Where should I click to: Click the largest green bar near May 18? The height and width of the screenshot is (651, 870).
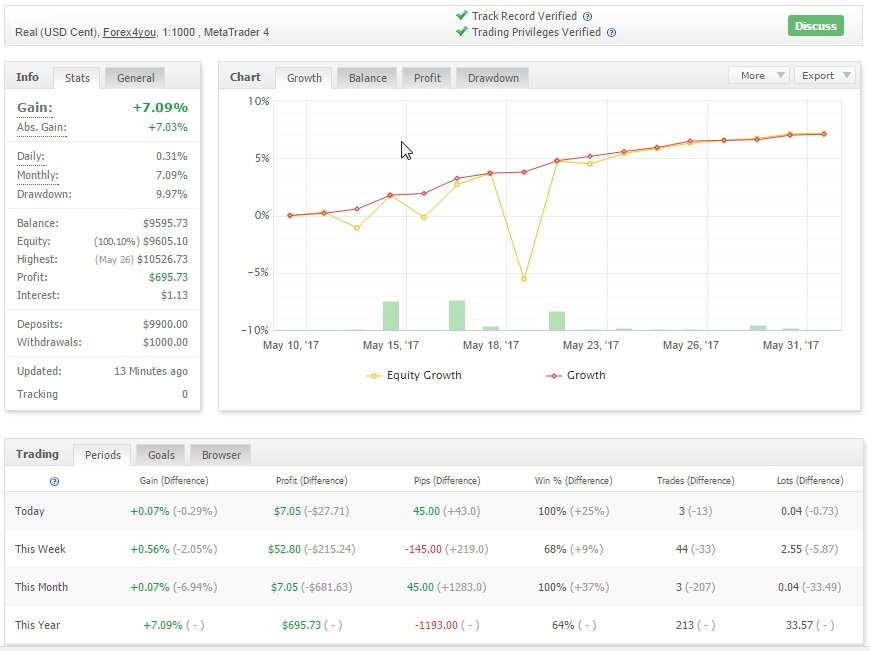(457, 315)
